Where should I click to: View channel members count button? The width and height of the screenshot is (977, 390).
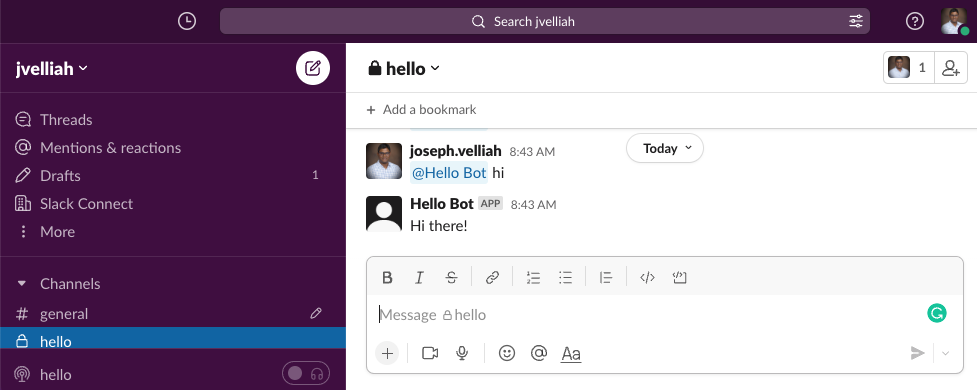[908, 67]
